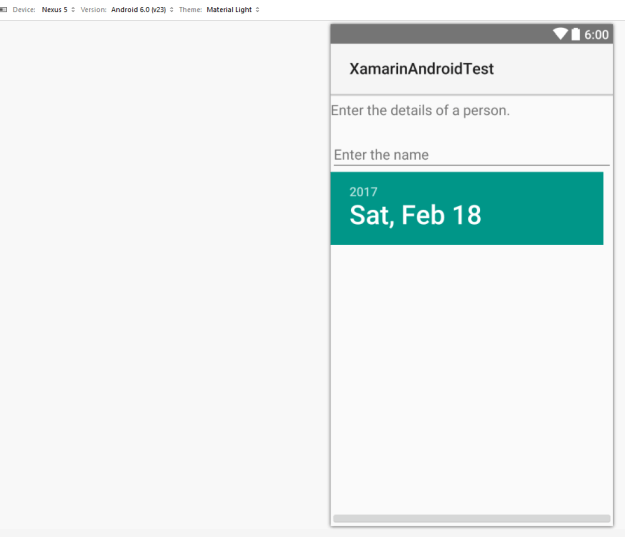Screen dimensions: 625x537
Task: Click the Wi-Fi signal icon in status bar
Action: point(560,34)
